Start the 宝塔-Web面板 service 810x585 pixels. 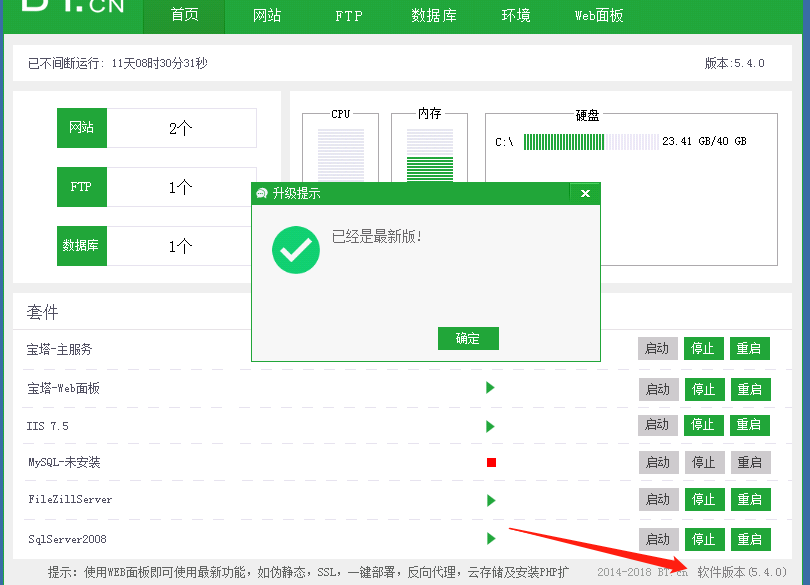tap(658, 389)
